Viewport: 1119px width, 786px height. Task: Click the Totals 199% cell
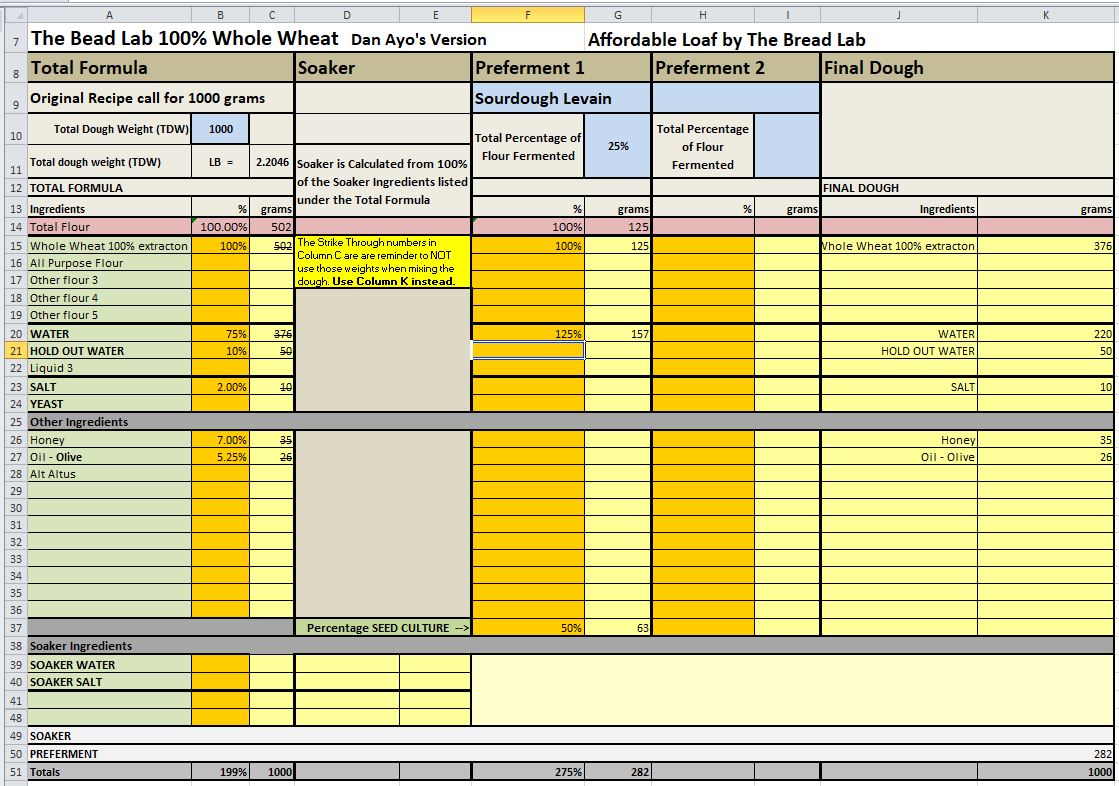pos(220,772)
